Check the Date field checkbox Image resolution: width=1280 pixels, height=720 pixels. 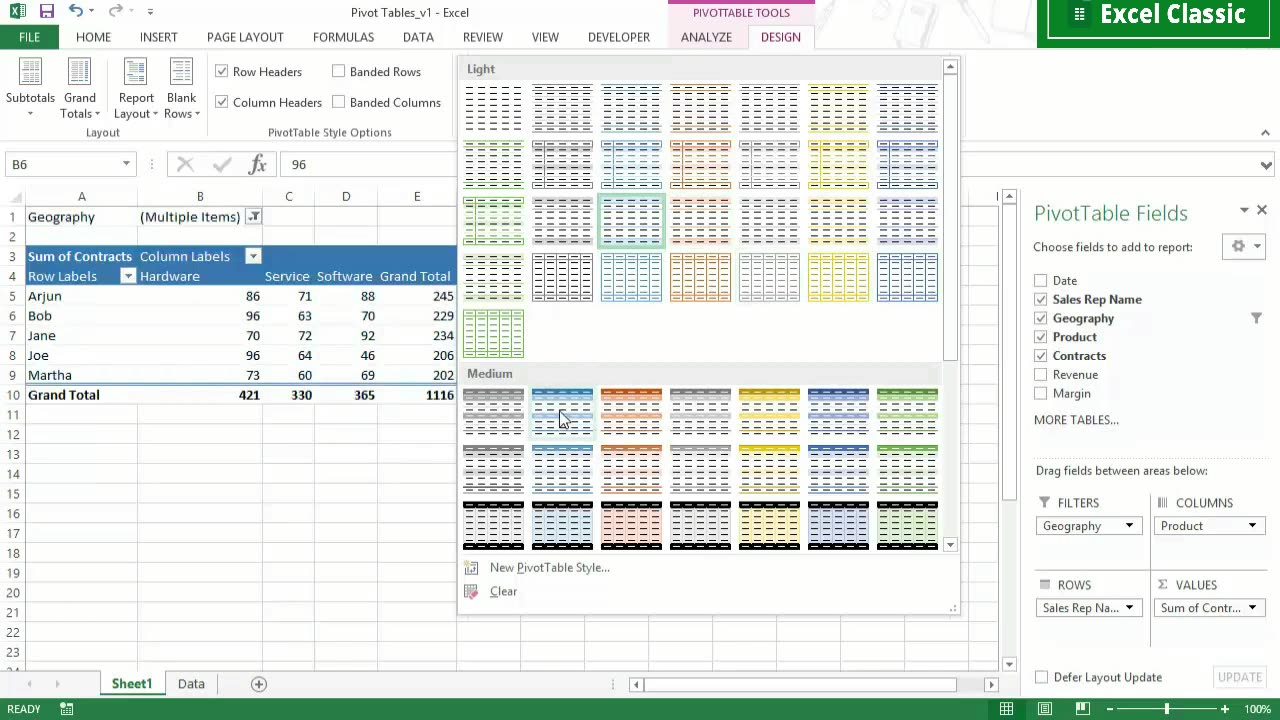coord(1041,281)
